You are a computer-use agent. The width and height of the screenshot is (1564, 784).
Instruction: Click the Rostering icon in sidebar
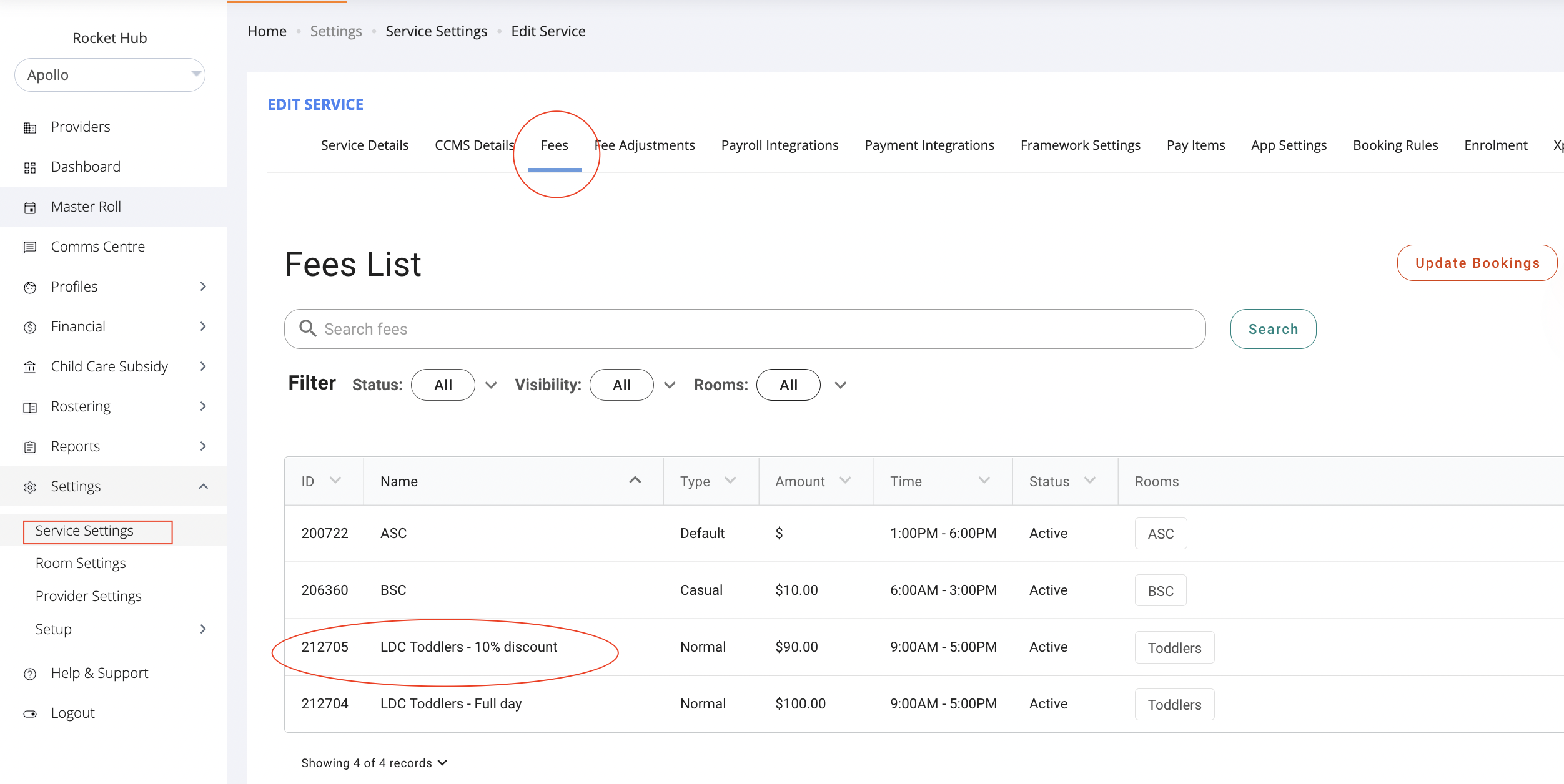click(30, 408)
